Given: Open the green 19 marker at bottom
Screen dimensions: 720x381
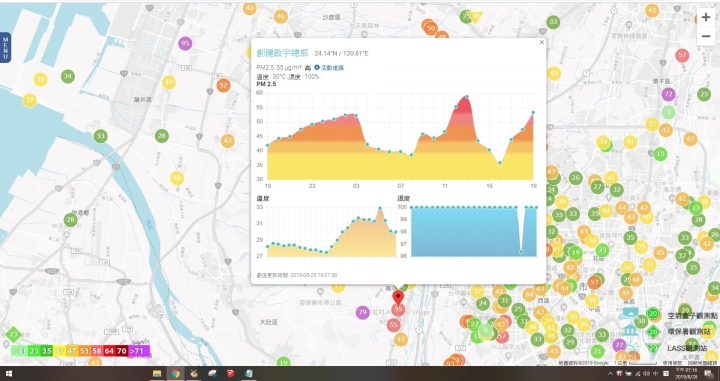Looking at the screenshot, I should [x=283, y=363].
